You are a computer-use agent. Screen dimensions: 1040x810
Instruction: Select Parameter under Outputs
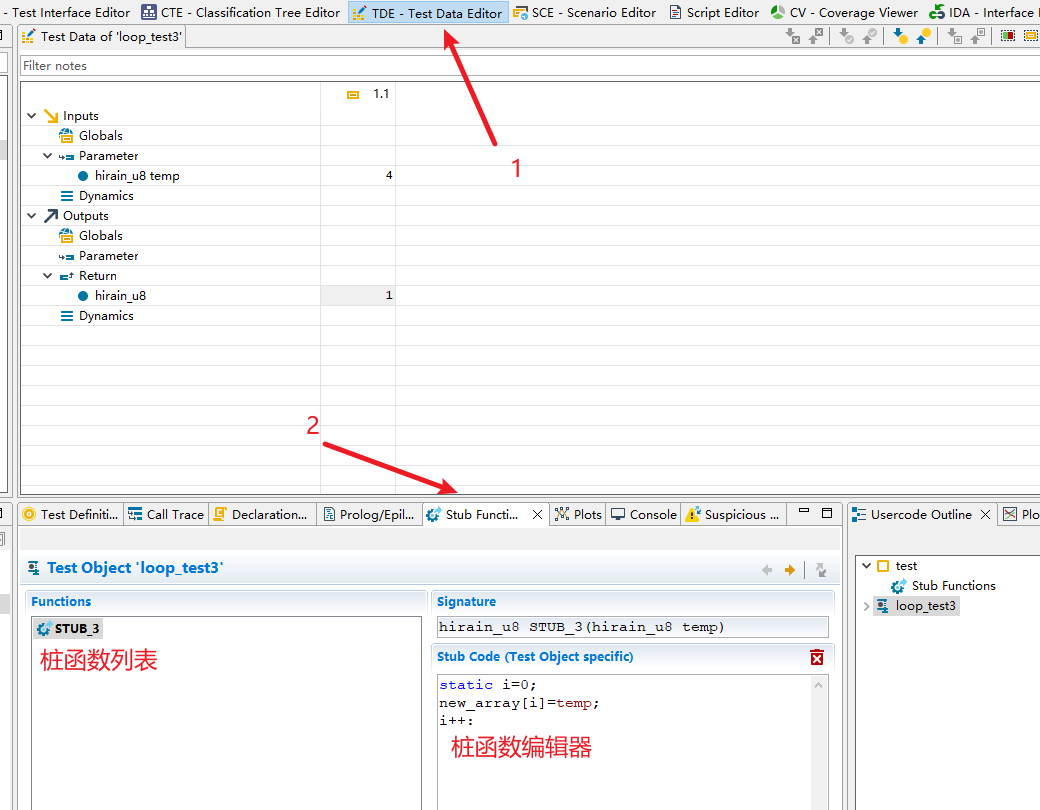pos(108,255)
